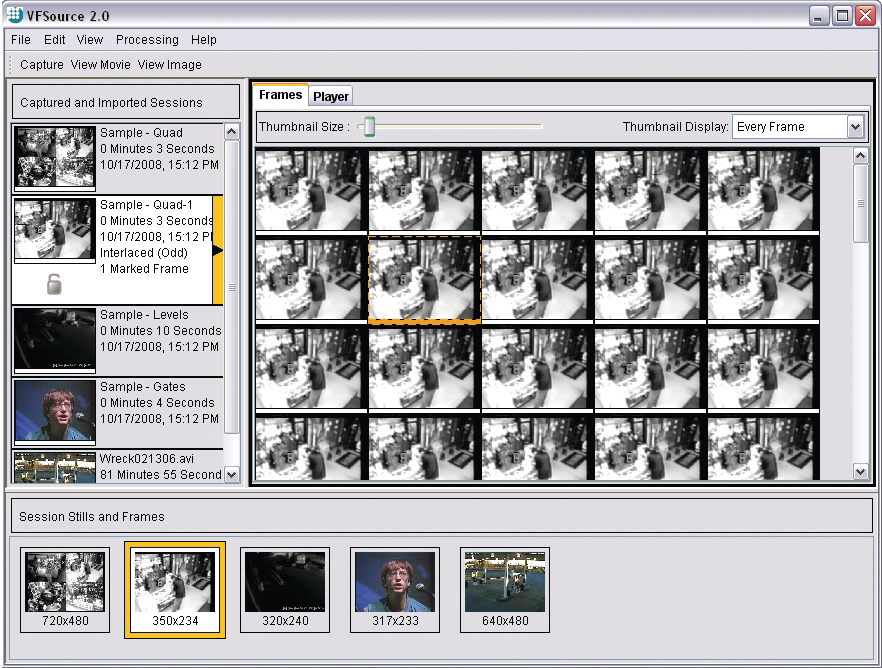Open the Edit menu
Screen dimensions: 882x668
tap(54, 40)
